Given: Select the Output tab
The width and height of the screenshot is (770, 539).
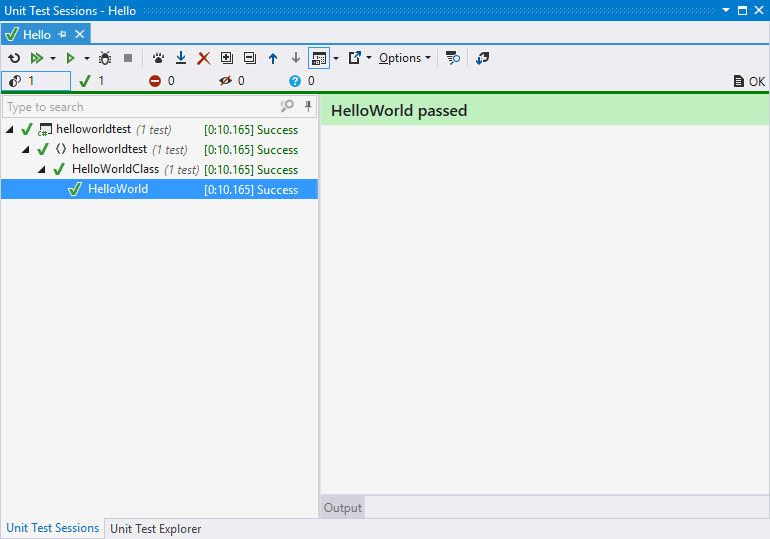Looking at the screenshot, I should [x=342, y=508].
